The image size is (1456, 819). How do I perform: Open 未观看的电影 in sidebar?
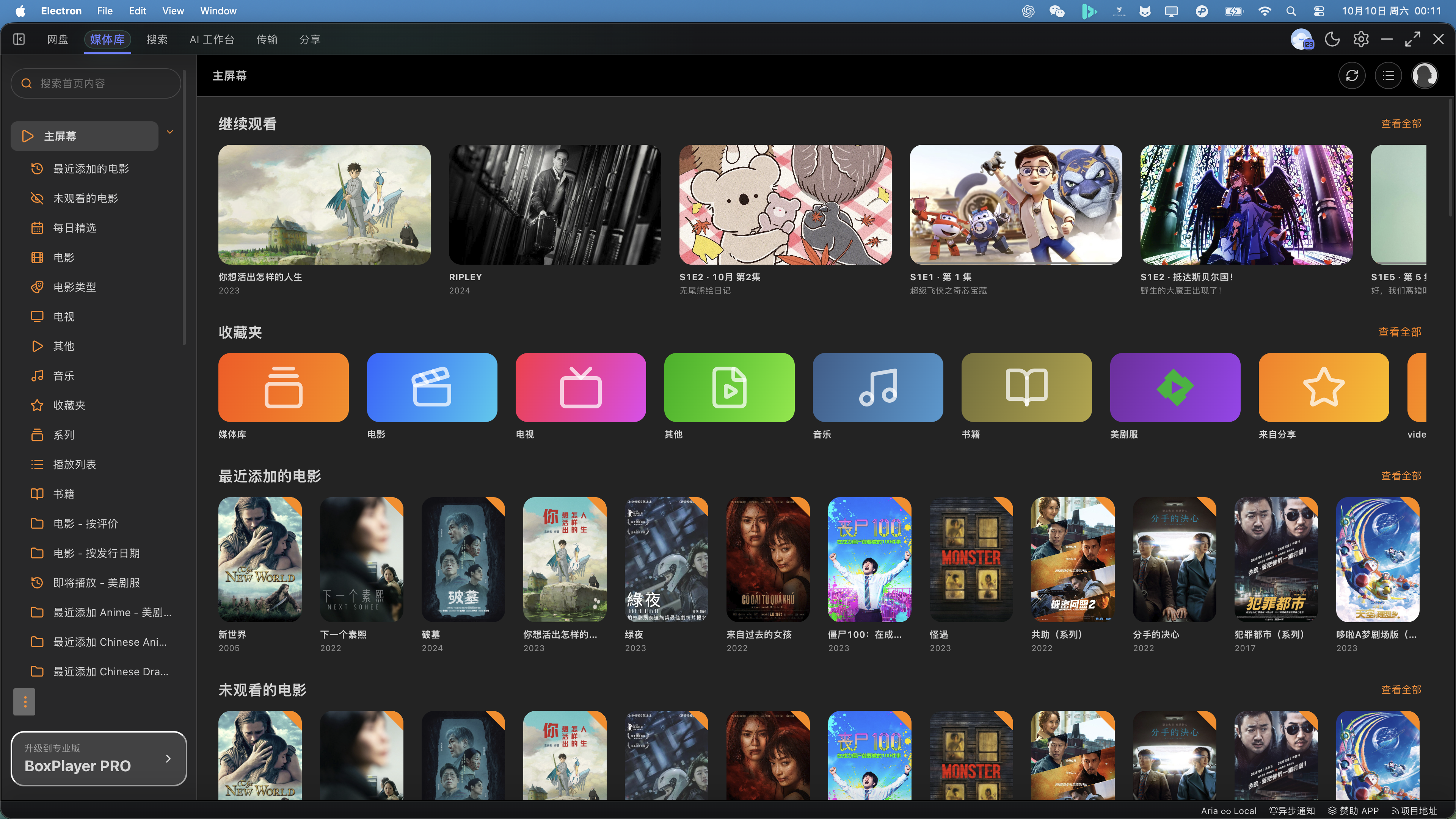(85, 198)
